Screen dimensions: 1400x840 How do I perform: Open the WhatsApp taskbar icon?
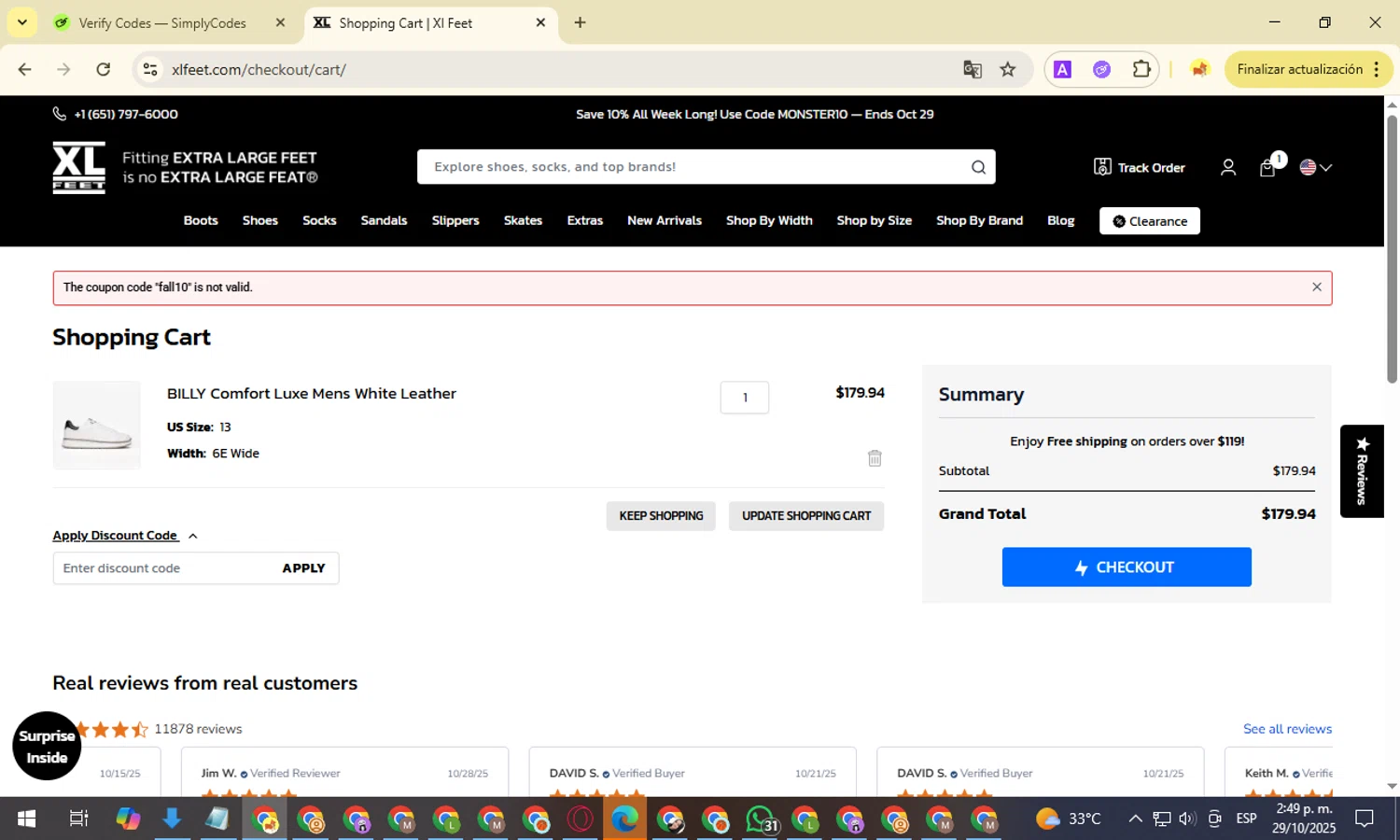(762, 819)
